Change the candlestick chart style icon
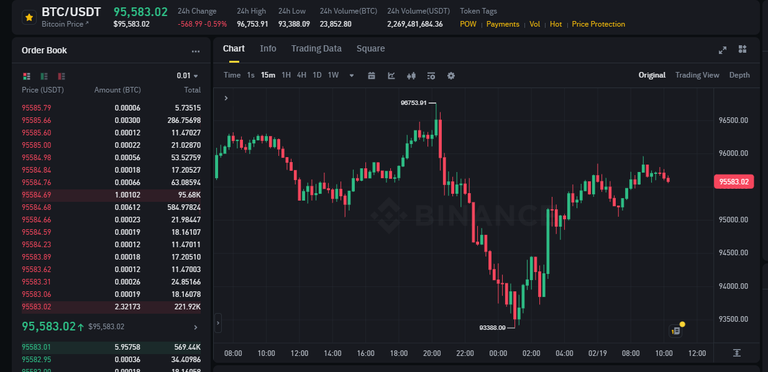Screen dimensions: 768x372 point(411,75)
